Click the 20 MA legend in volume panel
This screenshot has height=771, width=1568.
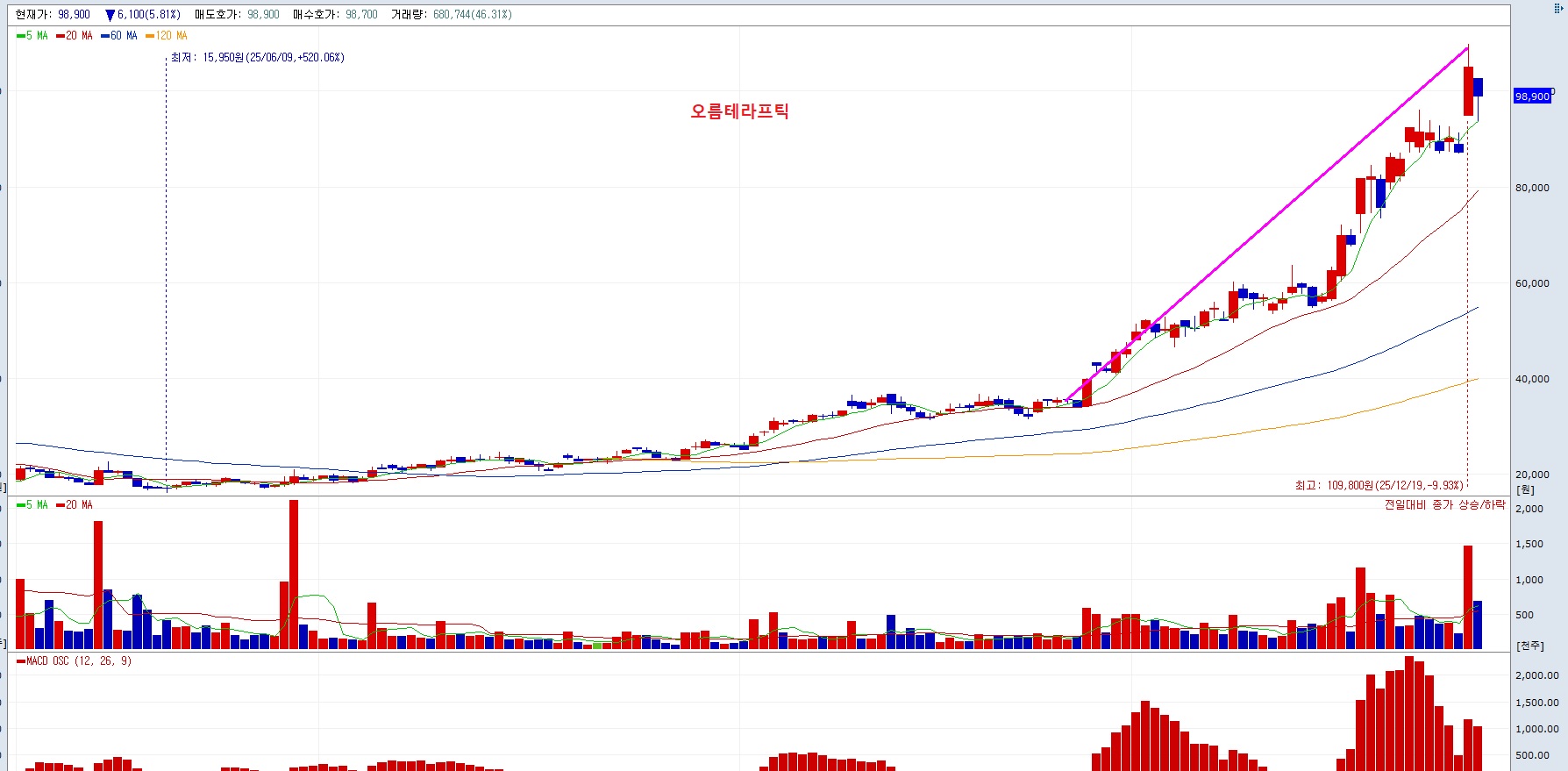(74, 505)
